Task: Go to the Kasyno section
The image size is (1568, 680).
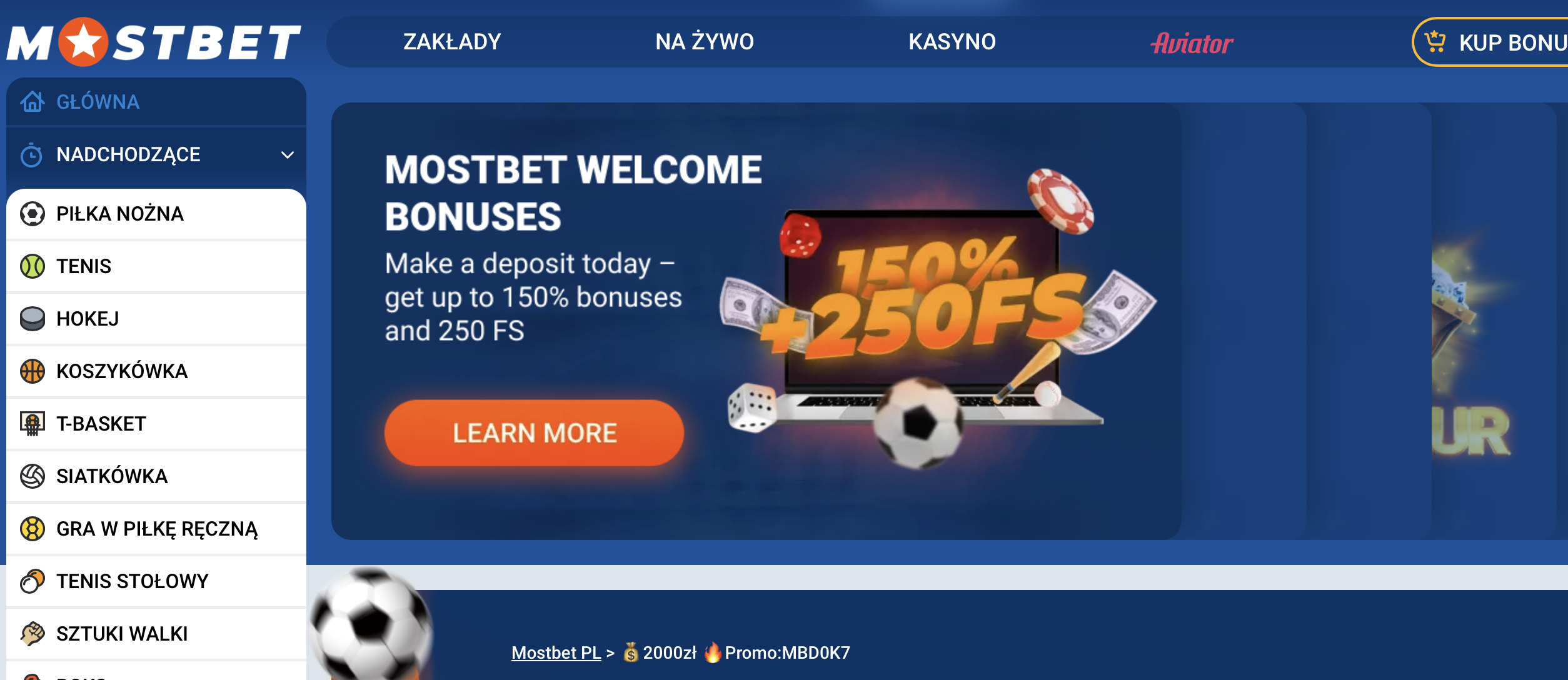Action: (952, 42)
